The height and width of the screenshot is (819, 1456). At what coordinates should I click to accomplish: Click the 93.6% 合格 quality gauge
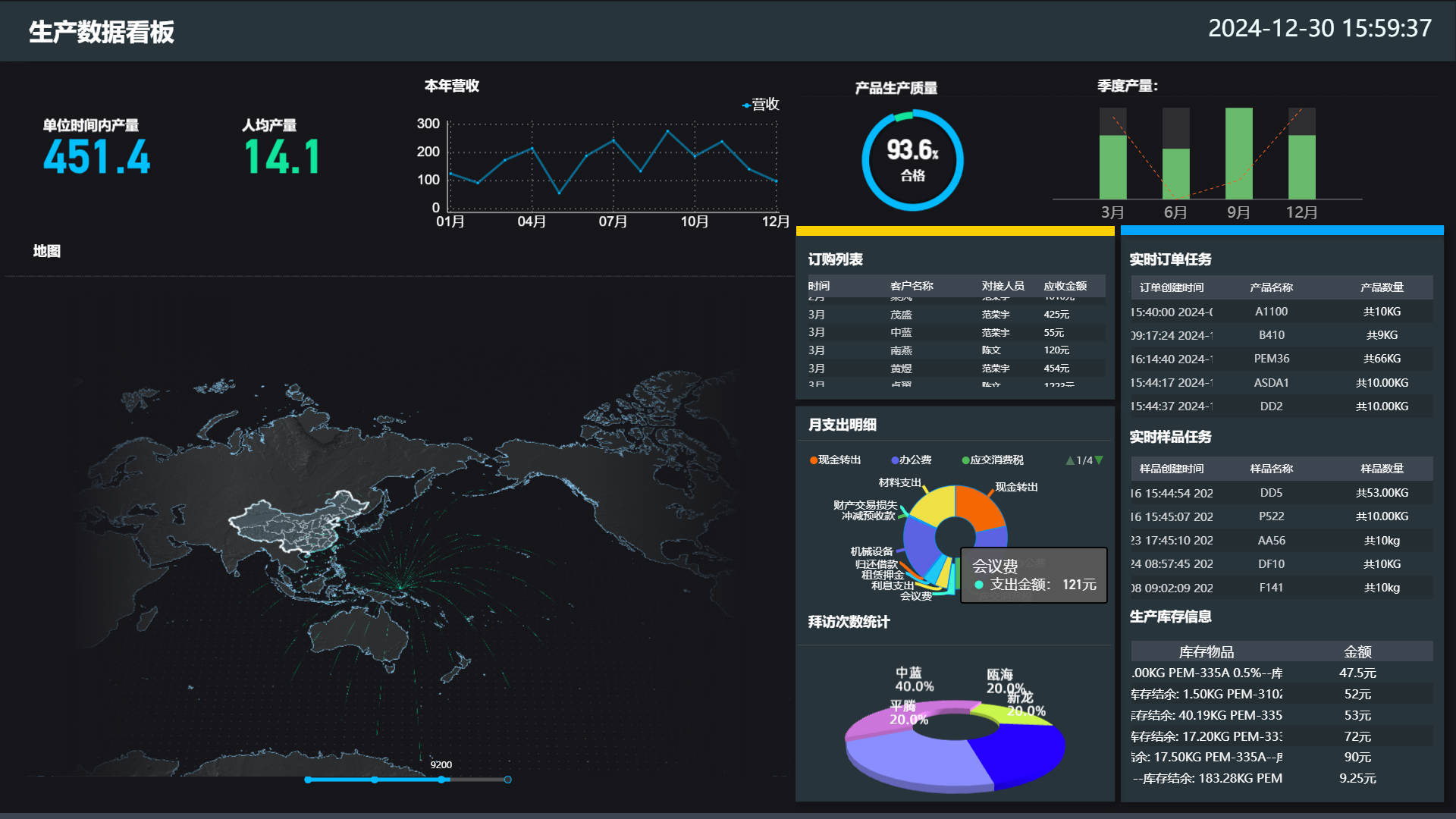tap(912, 160)
